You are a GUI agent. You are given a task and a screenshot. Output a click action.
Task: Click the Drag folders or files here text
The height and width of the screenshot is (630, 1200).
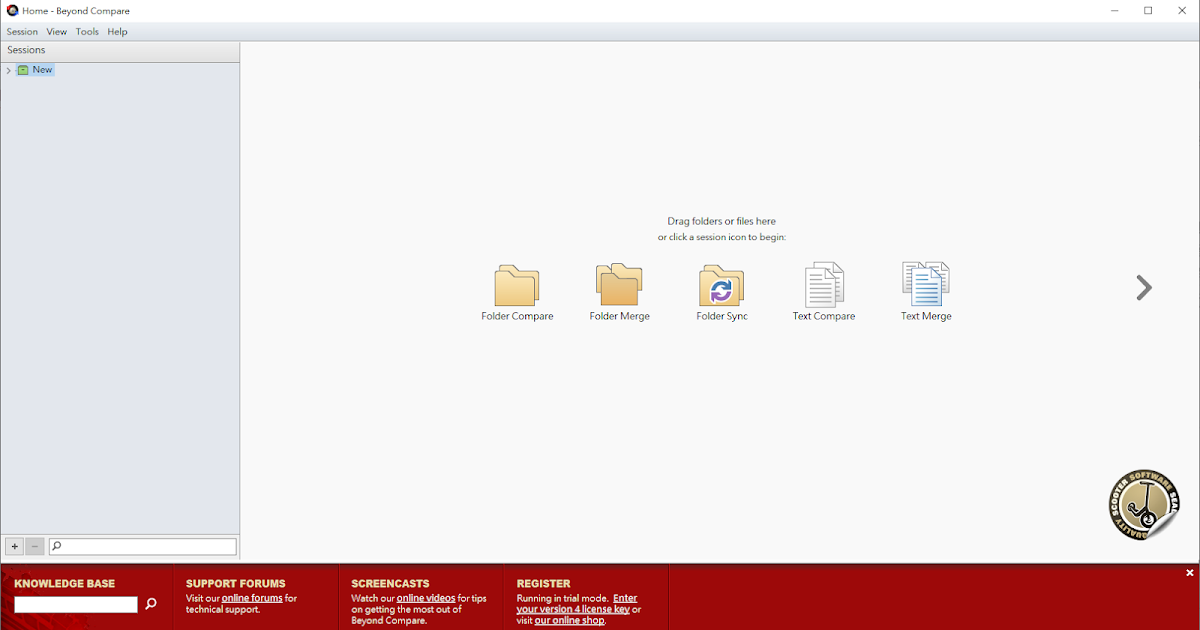[x=722, y=221]
